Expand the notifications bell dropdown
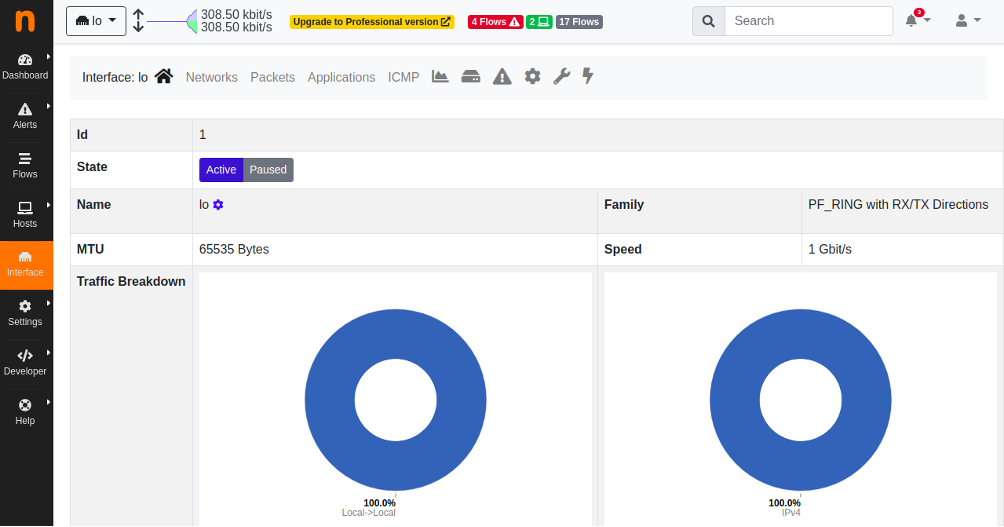The height and width of the screenshot is (527, 1004). point(918,20)
